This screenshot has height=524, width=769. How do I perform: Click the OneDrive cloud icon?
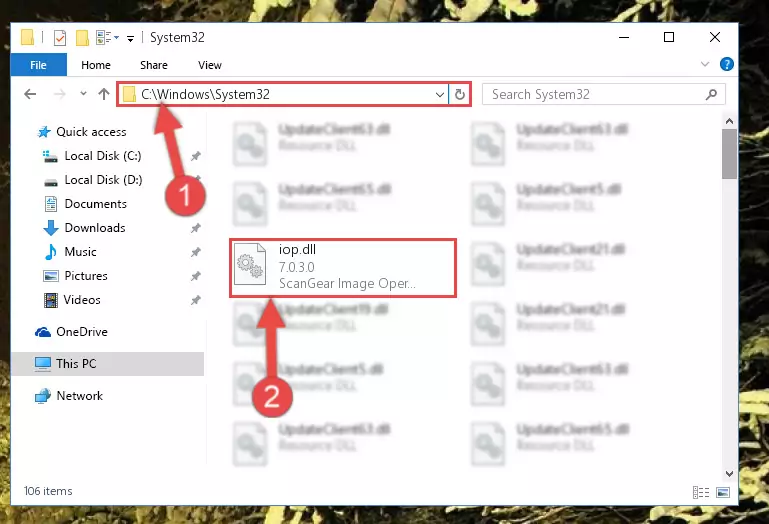(43, 332)
